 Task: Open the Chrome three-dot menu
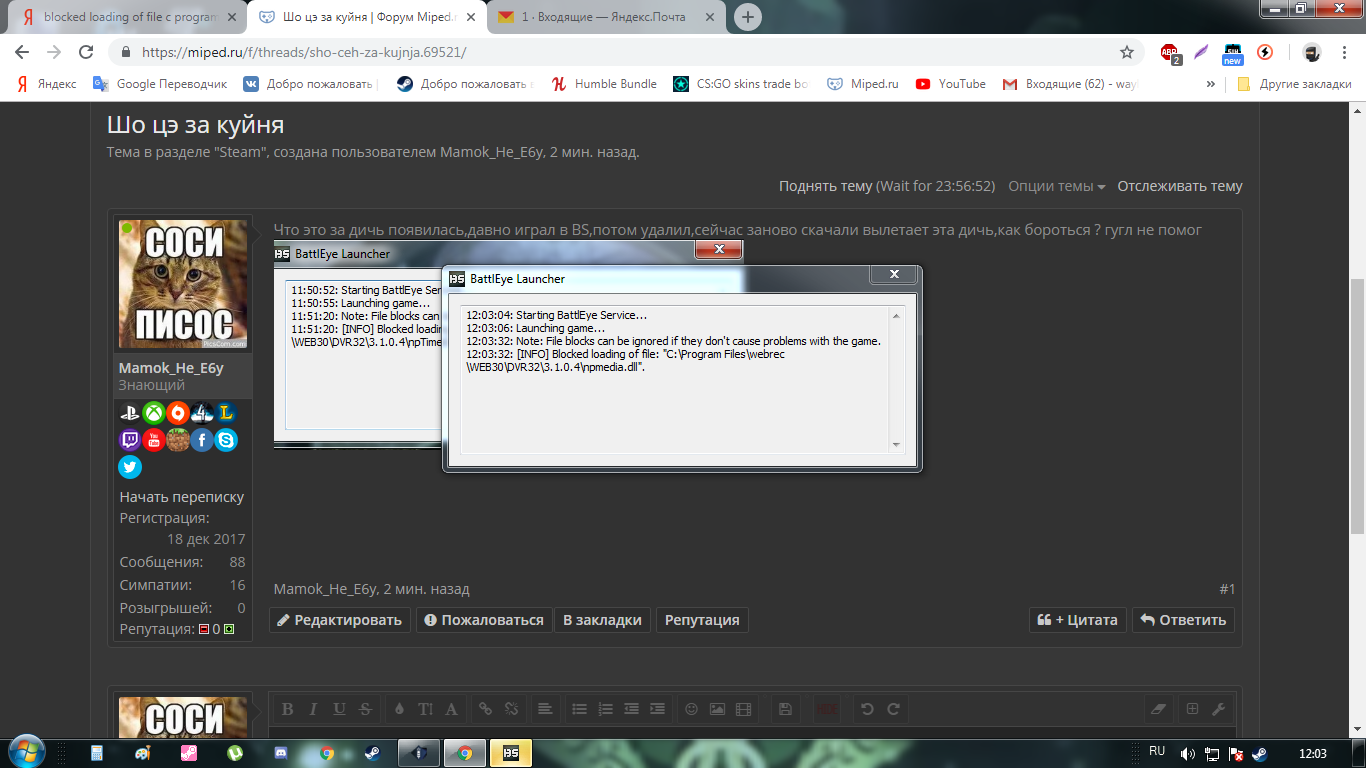click(1343, 52)
